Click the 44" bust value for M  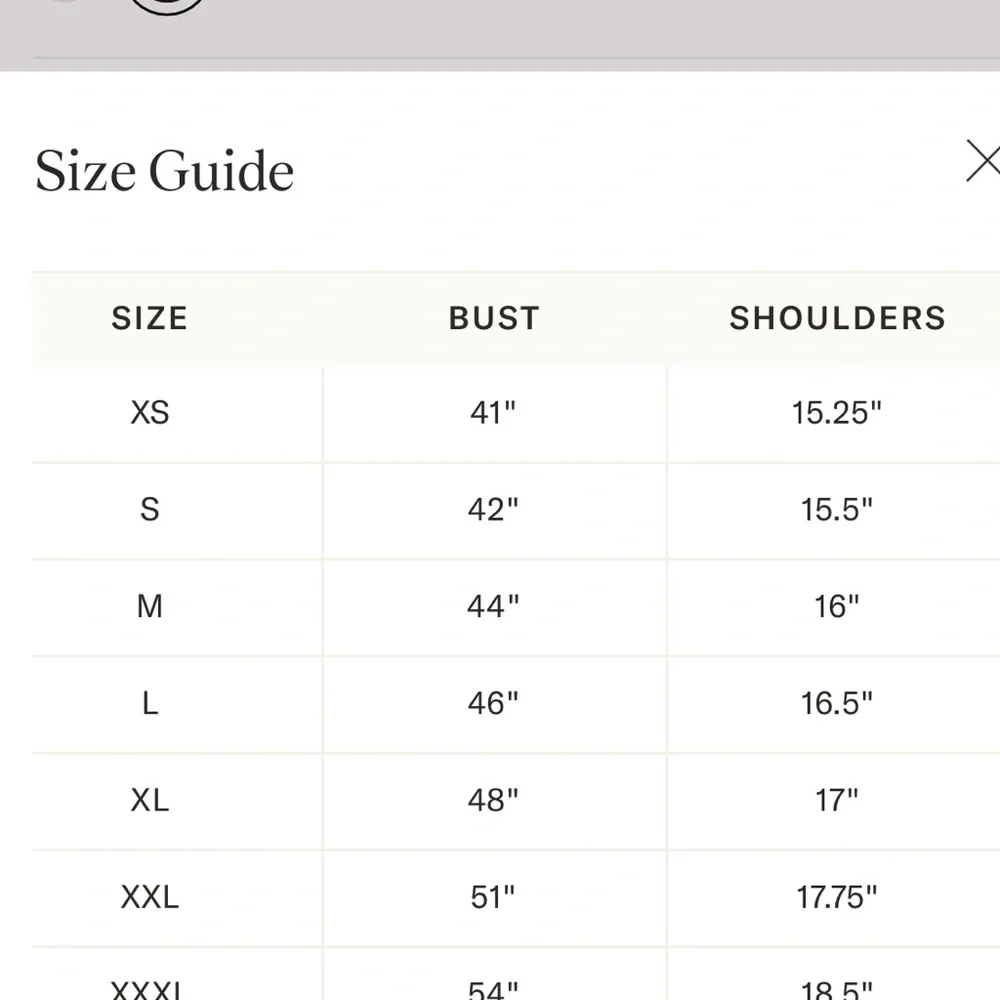pyautogui.click(x=493, y=606)
